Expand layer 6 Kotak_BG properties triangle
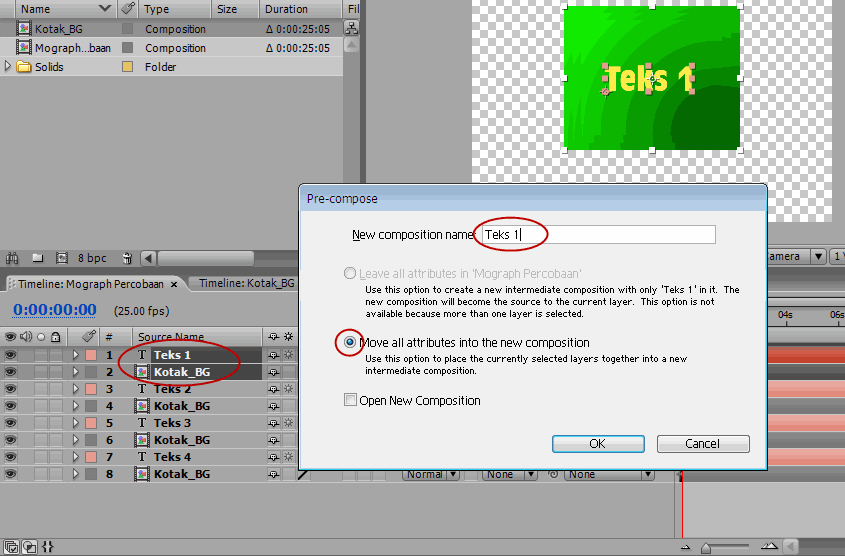845x556 pixels. pyautogui.click(x=75, y=440)
